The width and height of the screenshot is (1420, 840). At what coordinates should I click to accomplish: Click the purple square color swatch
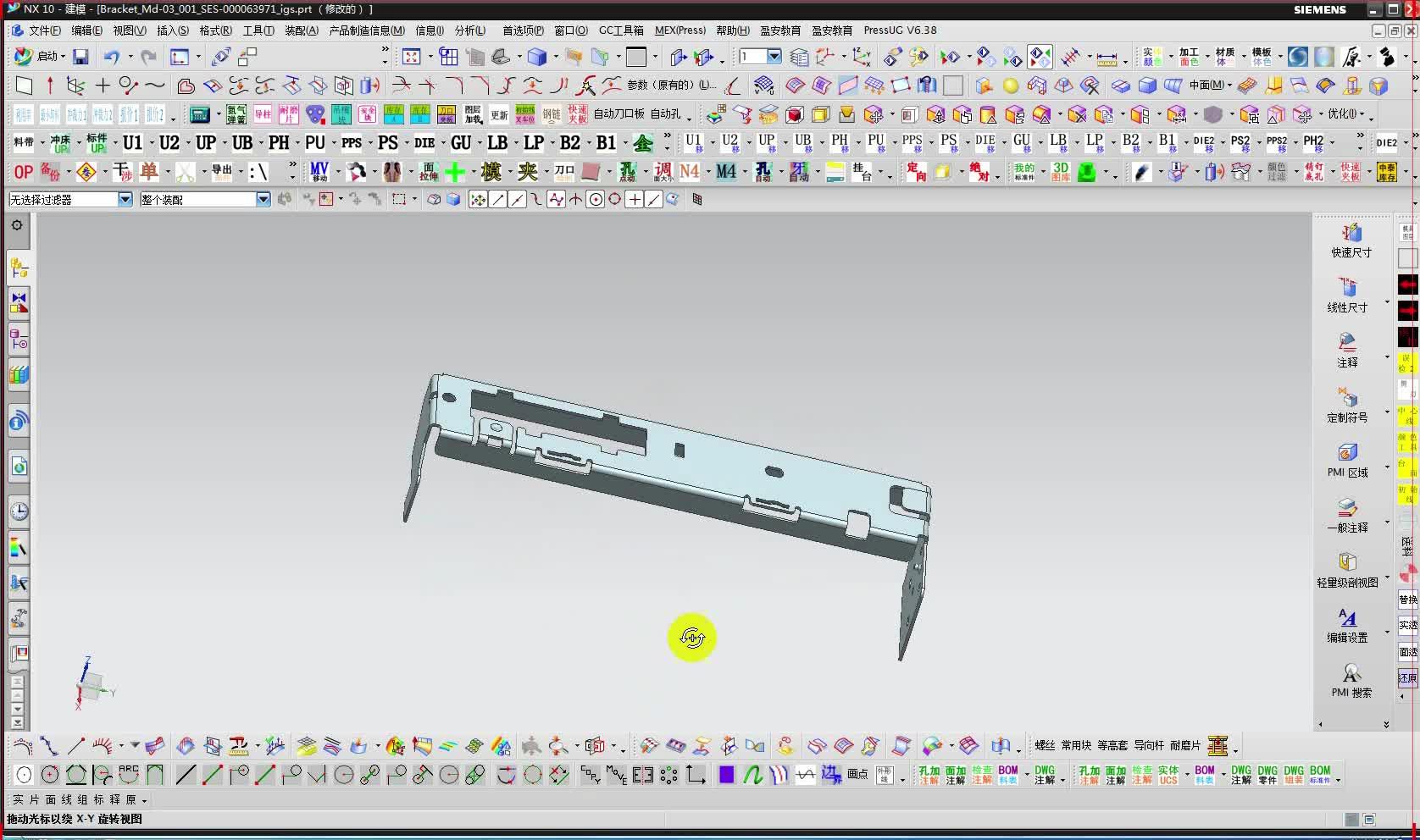tap(726, 775)
